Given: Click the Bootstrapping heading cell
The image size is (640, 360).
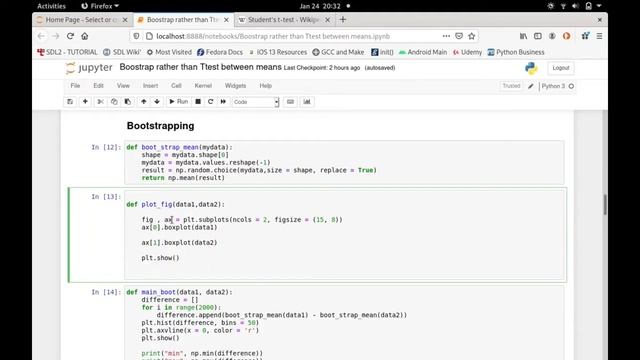Looking at the screenshot, I should 160,126.
